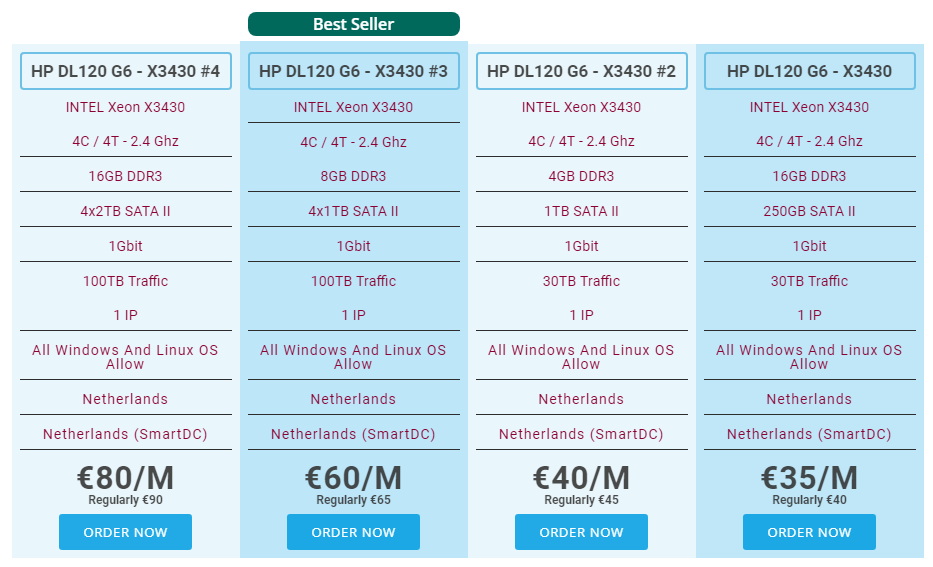Click the Regularly €90 text

click(125, 500)
